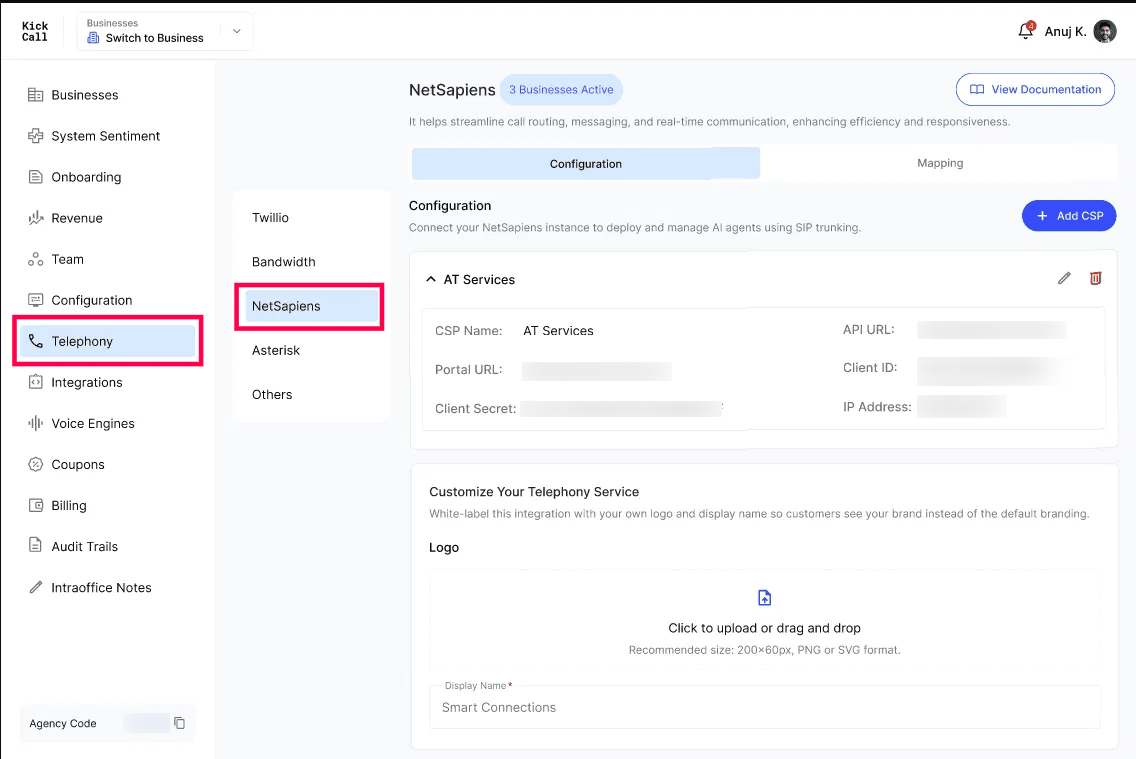The height and width of the screenshot is (759, 1136).
Task: Delete the AT Services CSP
Action: [1095, 278]
